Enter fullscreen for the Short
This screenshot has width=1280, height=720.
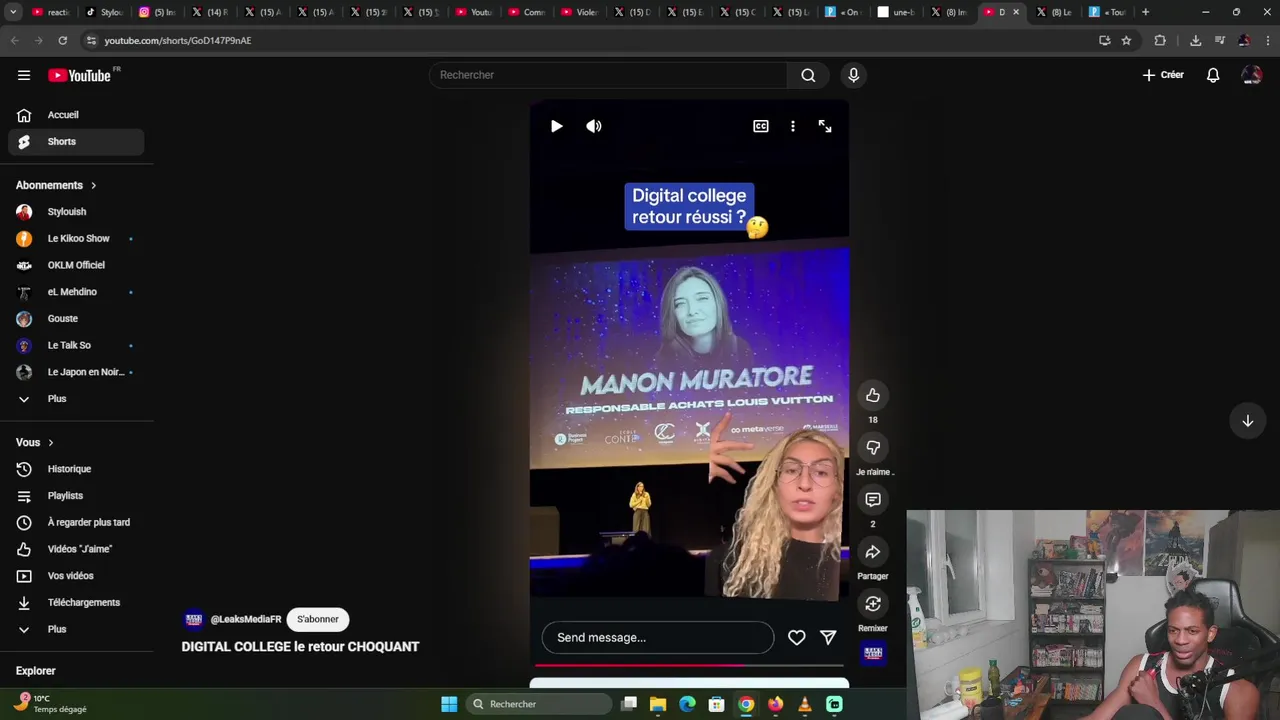click(x=825, y=126)
